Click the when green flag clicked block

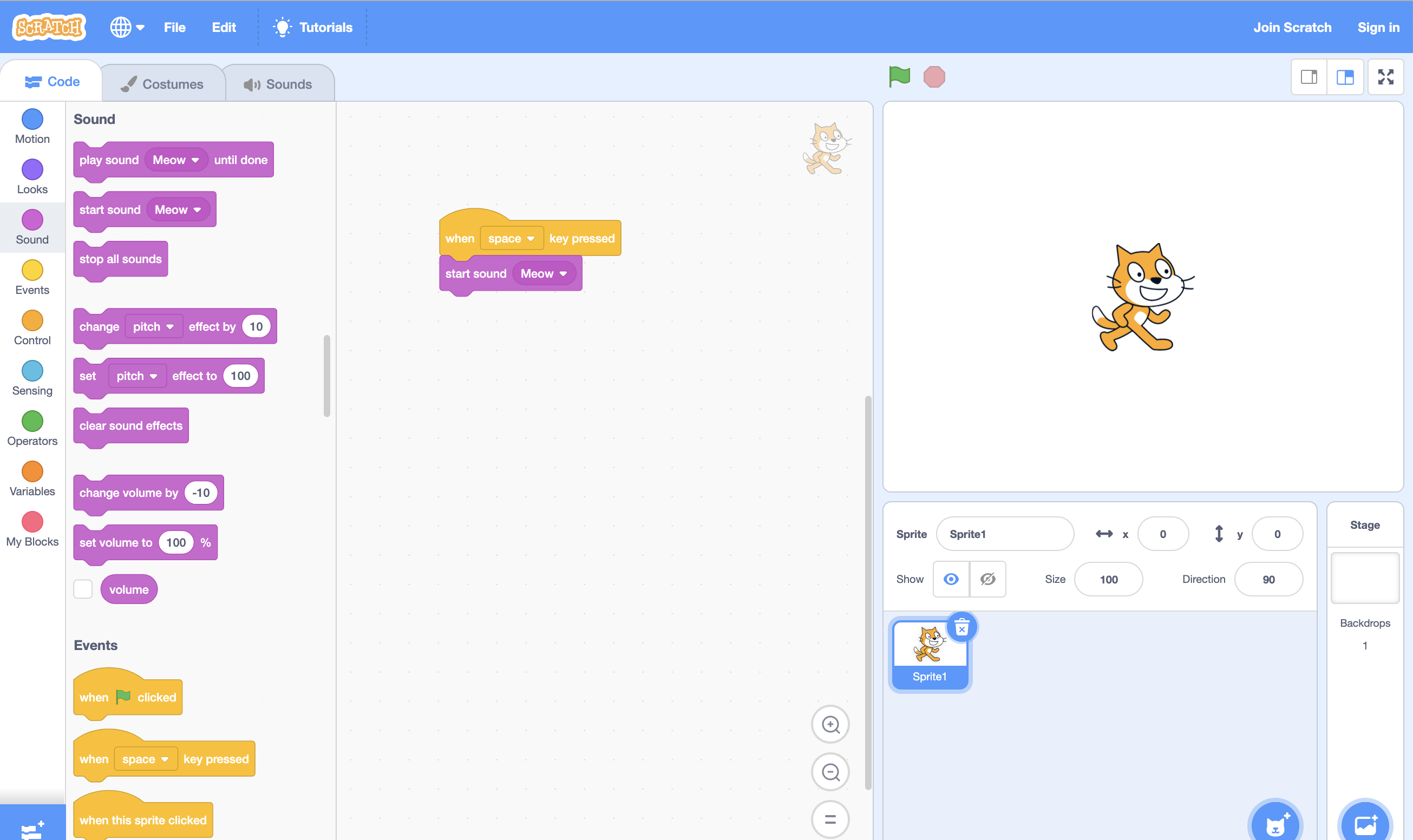[x=128, y=697]
